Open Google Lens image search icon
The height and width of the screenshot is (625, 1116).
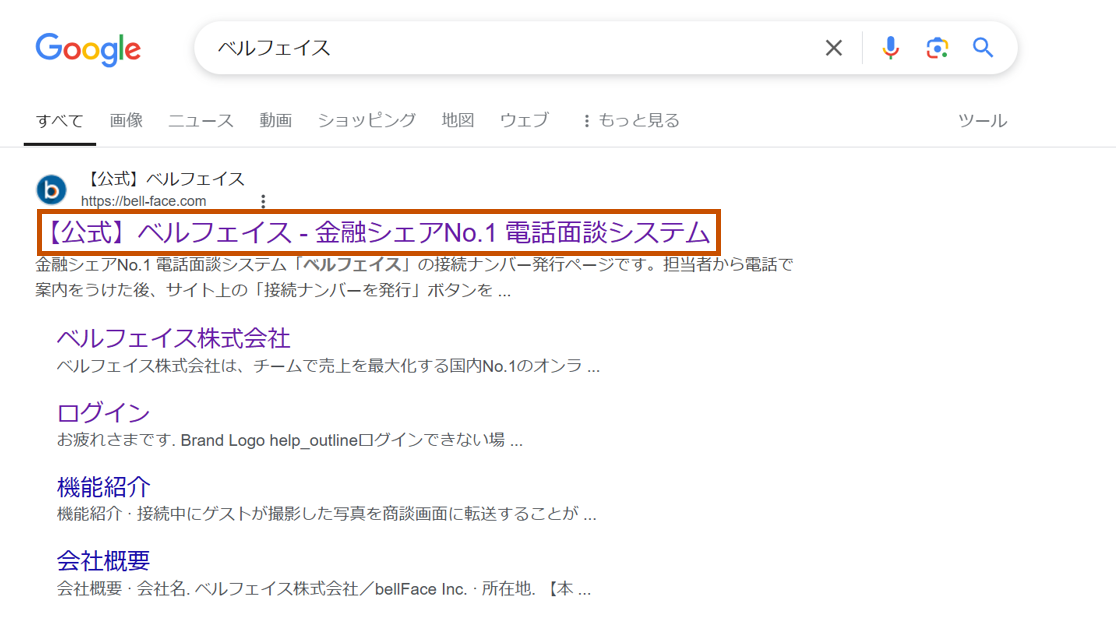pyautogui.click(x=937, y=48)
